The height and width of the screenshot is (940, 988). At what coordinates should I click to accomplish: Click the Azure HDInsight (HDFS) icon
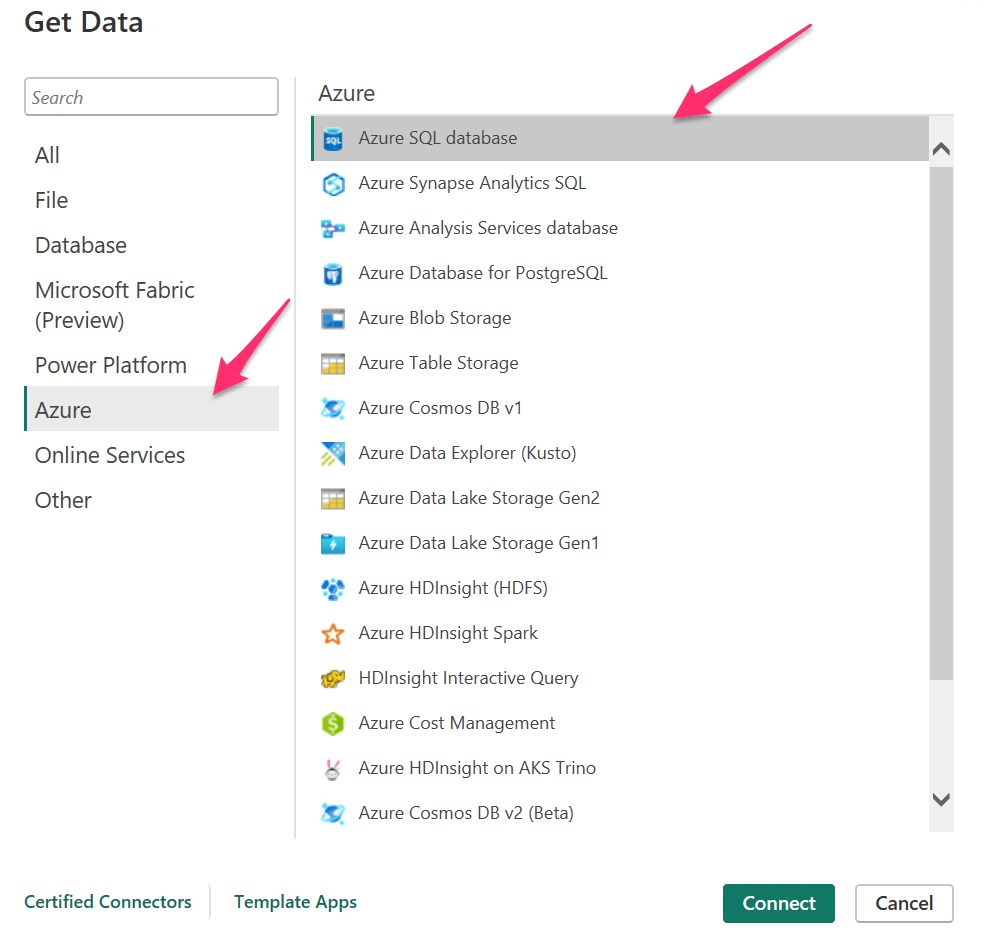point(333,589)
